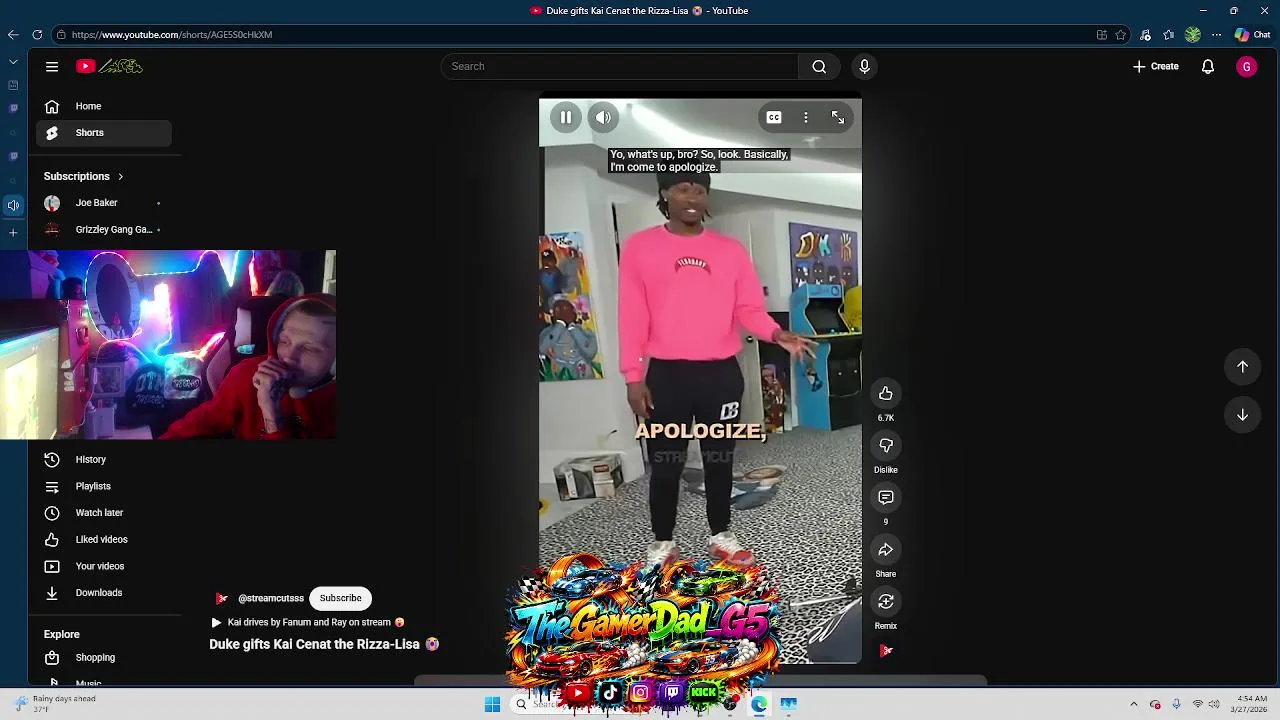The image size is (1280, 720).
Task: Open Copilot Chat button
Action: click(1252, 35)
